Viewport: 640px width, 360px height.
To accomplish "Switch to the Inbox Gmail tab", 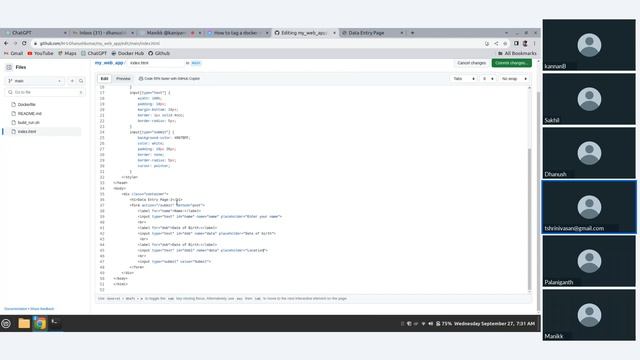I will tap(103, 33).
